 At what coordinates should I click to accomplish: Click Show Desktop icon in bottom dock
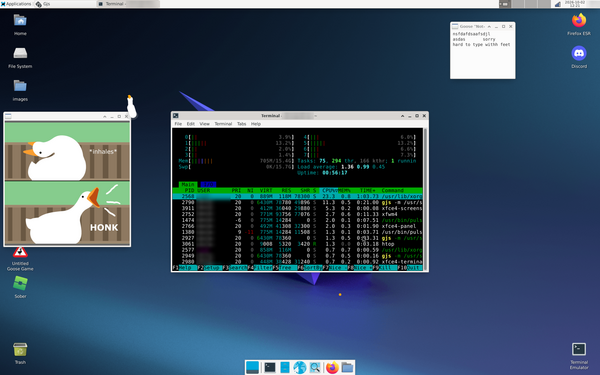coord(253,367)
